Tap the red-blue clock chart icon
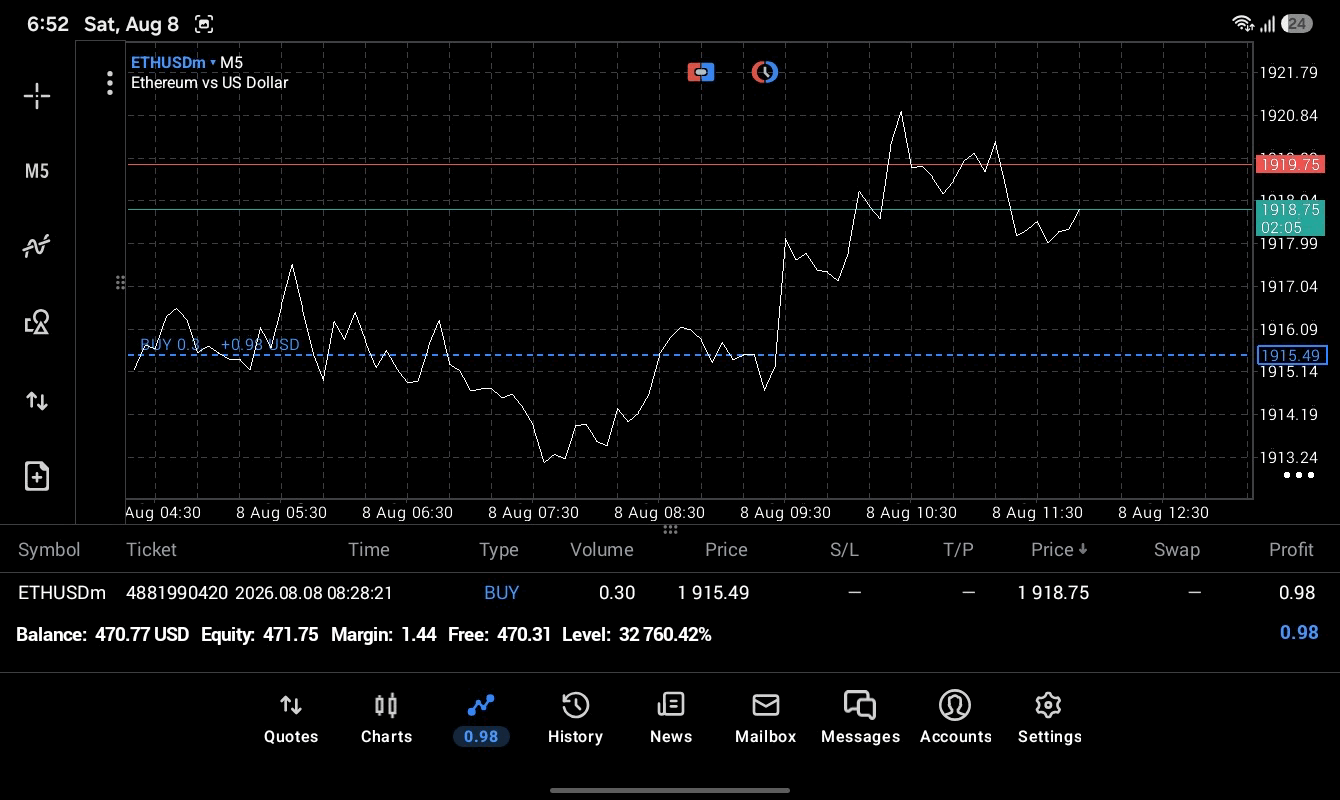 pyautogui.click(x=765, y=72)
